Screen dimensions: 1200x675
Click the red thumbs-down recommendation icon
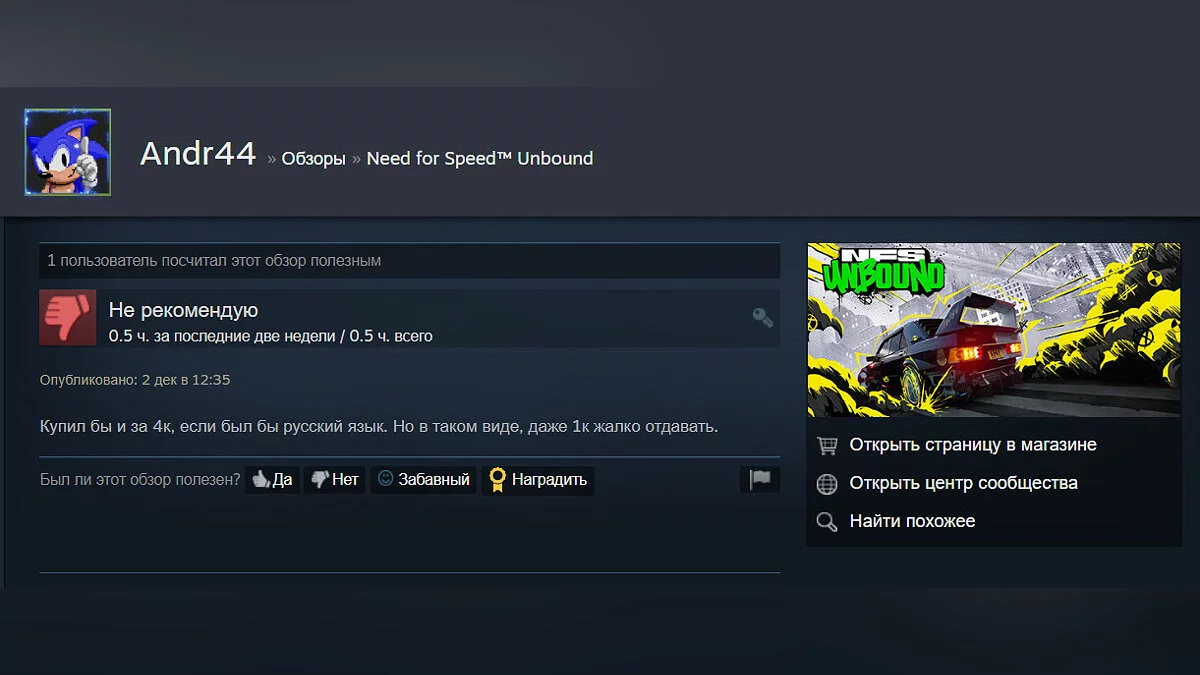pyautogui.click(x=68, y=318)
